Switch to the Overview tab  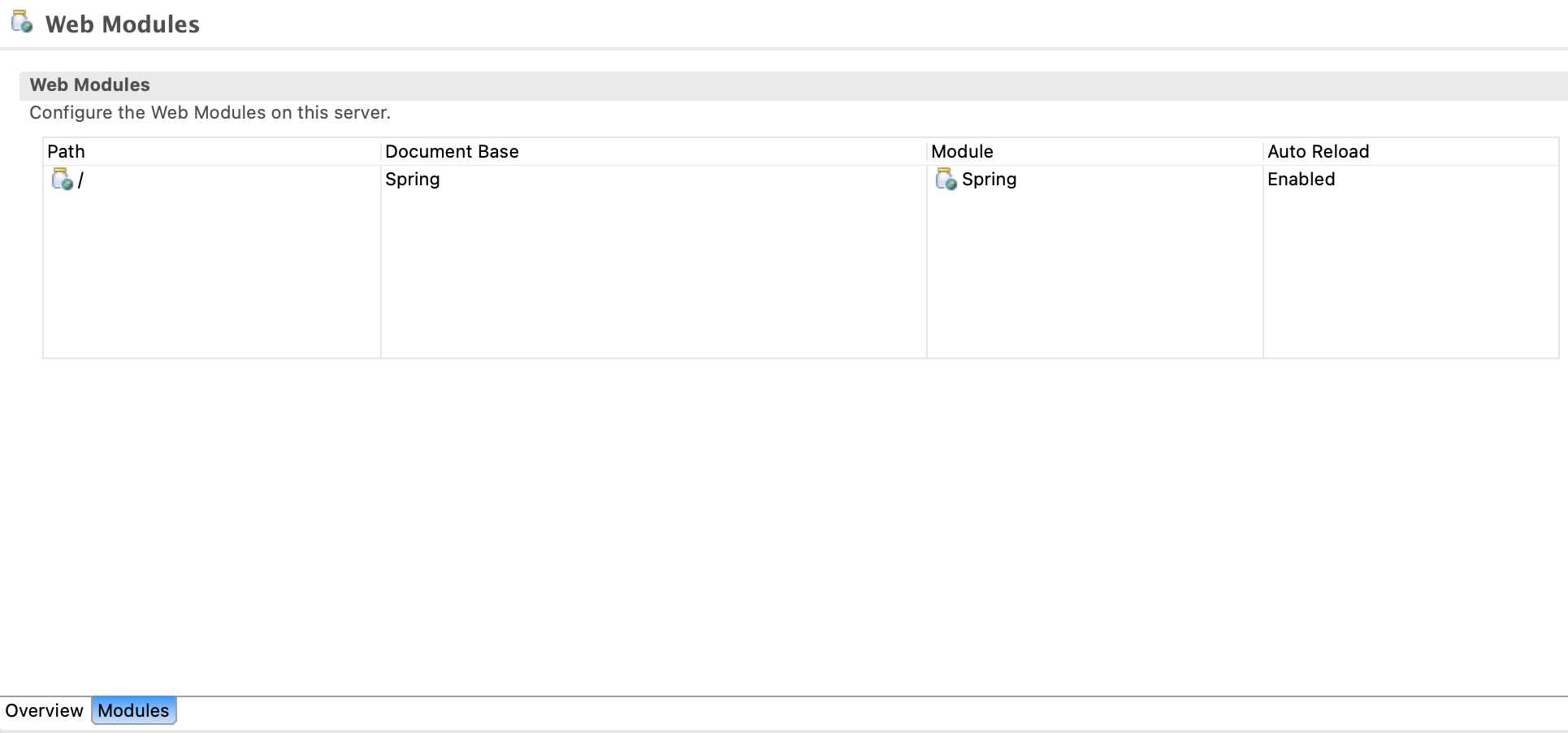click(44, 710)
